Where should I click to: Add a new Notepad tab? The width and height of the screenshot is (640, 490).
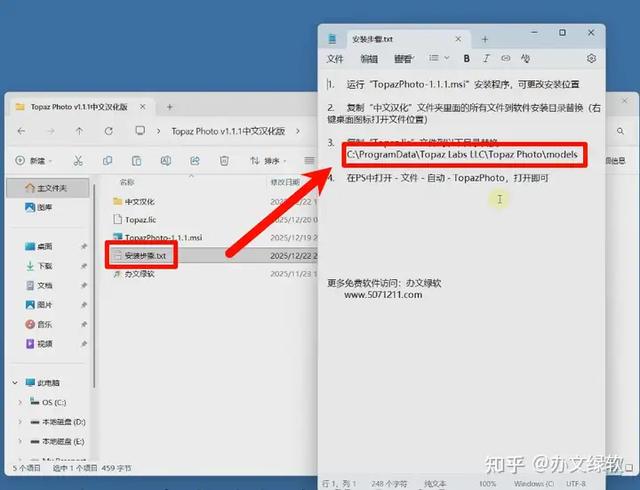[485, 39]
